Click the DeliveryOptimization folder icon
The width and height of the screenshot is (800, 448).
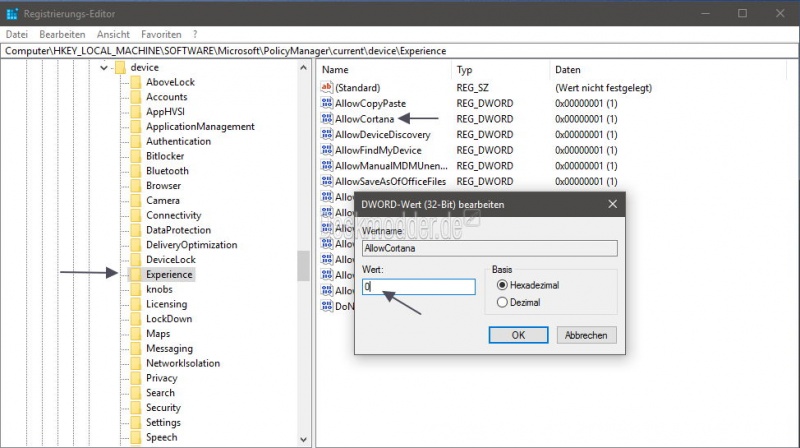click(136, 245)
